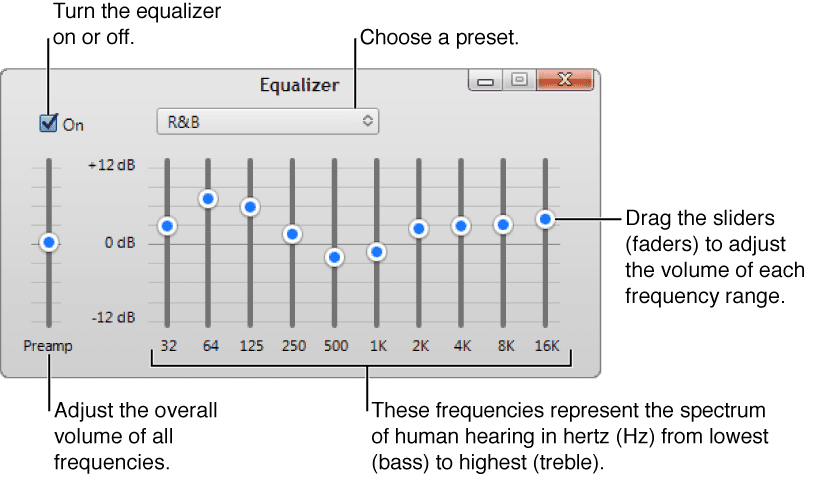Select the 2K frequency fader knob
The width and height of the screenshot is (818, 482).
pyautogui.click(x=418, y=229)
